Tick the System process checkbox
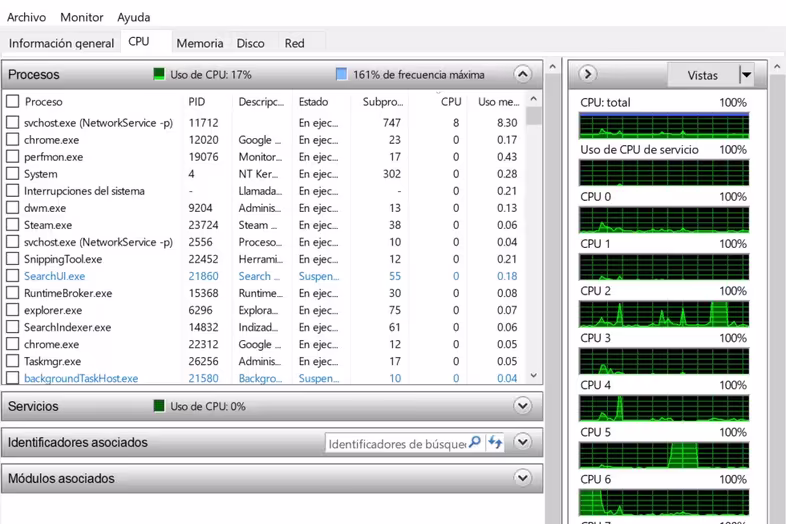 13,173
